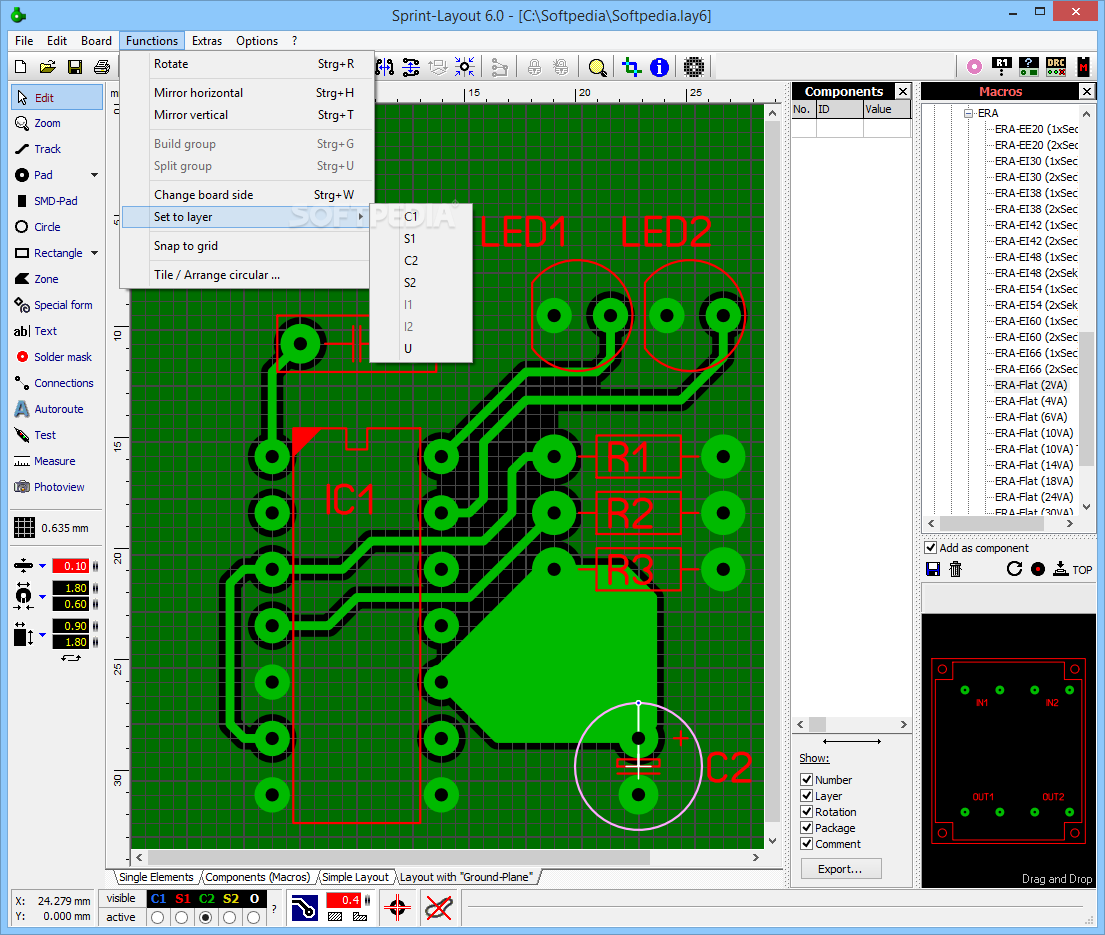This screenshot has height=935, width=1105.
Task: Click the align elements toolbar icon
Action: point(411,67)
